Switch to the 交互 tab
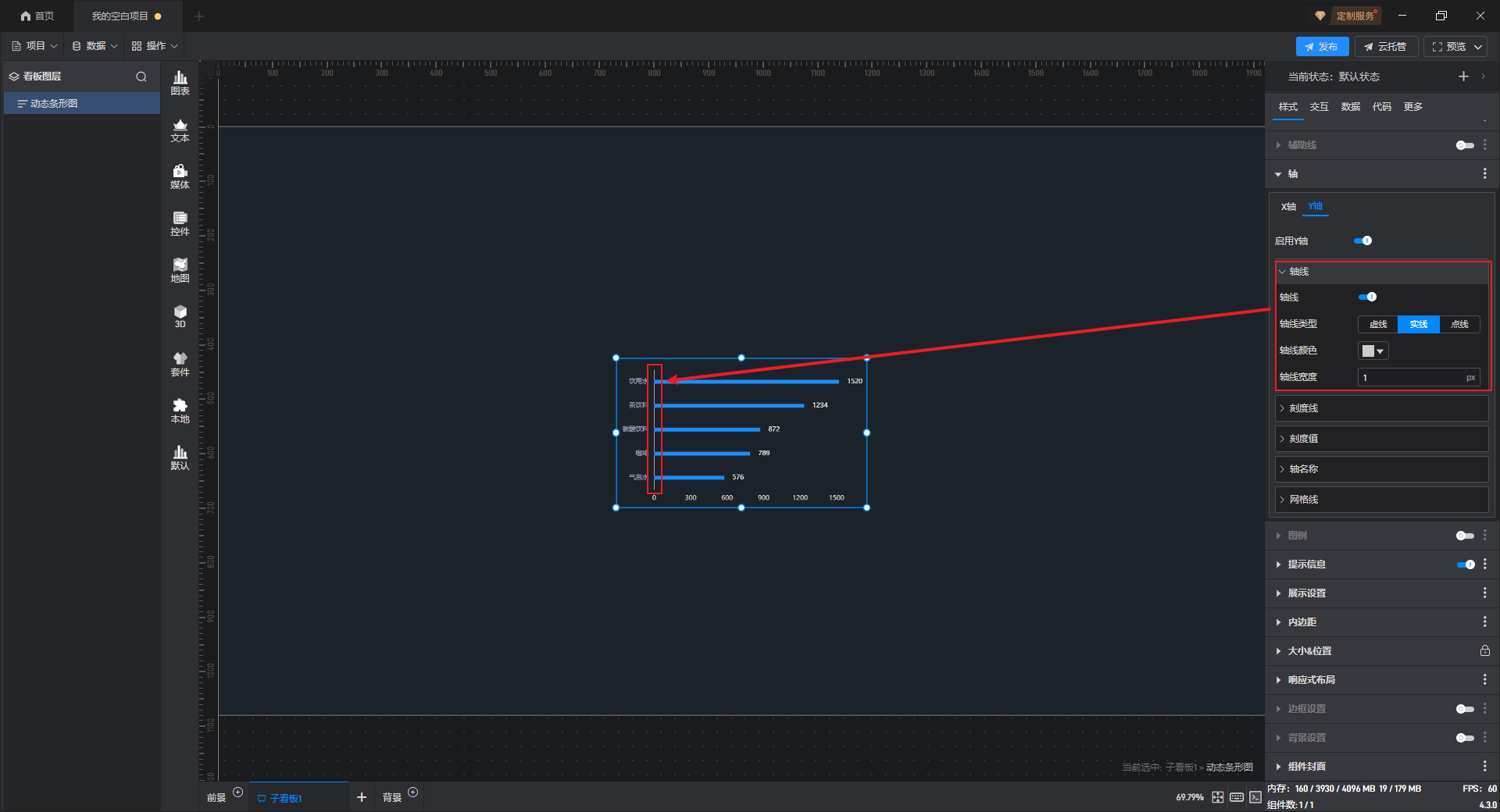Screen dimensions: 1500x812 click(1320, 107)
